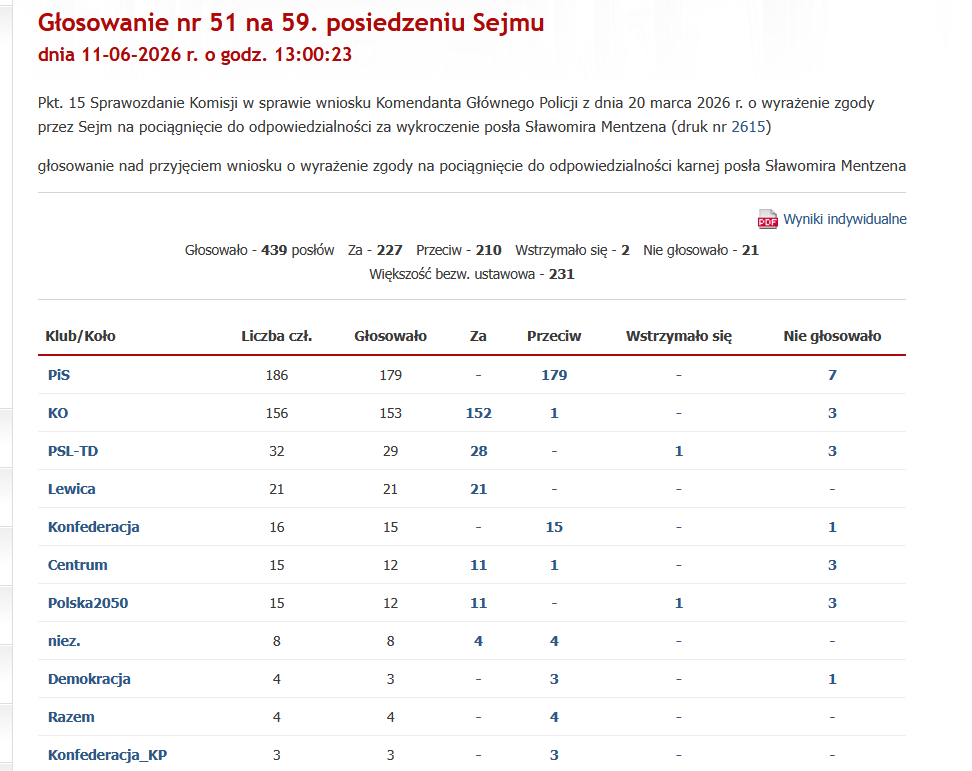Click KO voted count 153
Image resolution: width=972 pixels, height=771 pixels.
(x=391, y=413)
